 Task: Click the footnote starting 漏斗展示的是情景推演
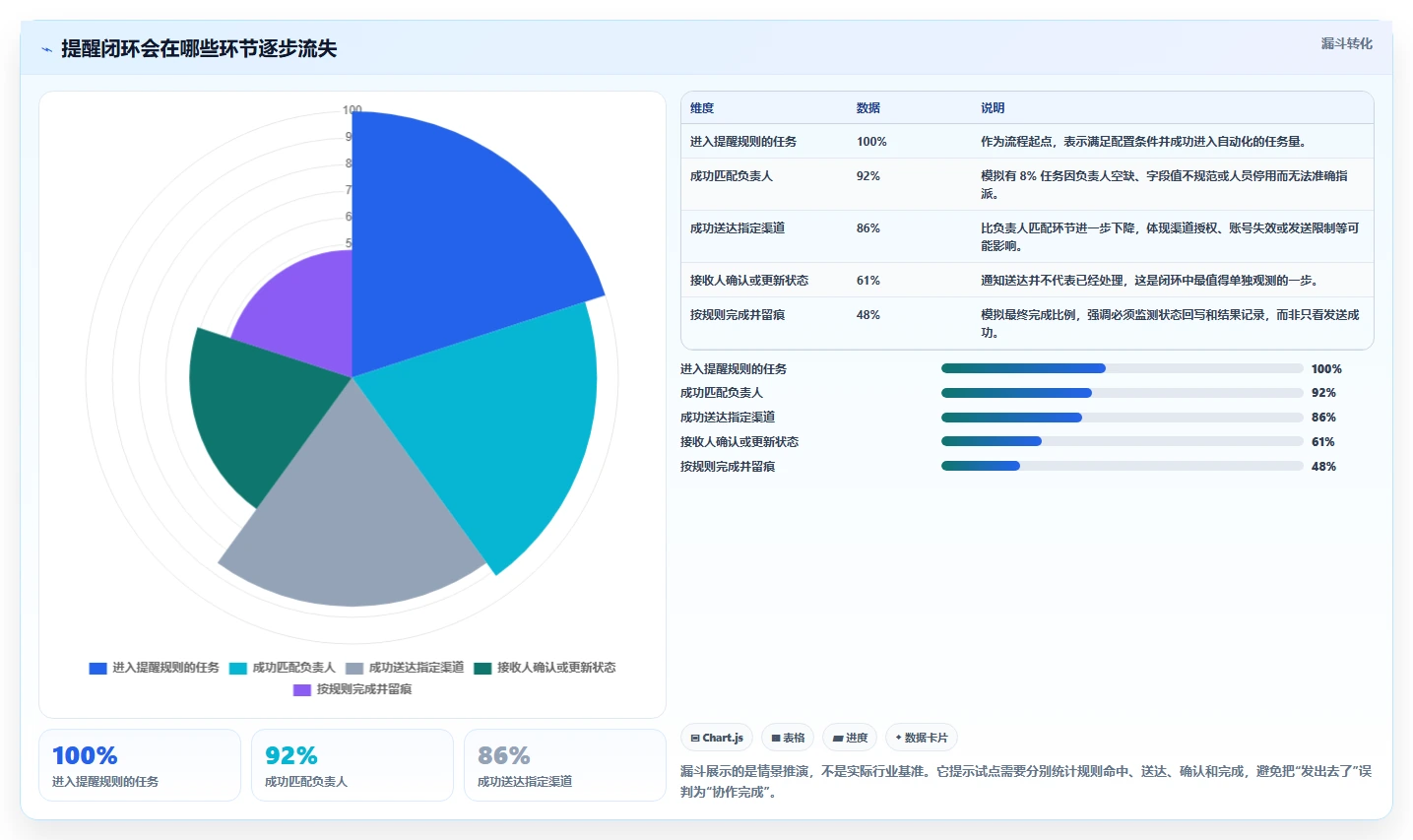coord(1026,782)
